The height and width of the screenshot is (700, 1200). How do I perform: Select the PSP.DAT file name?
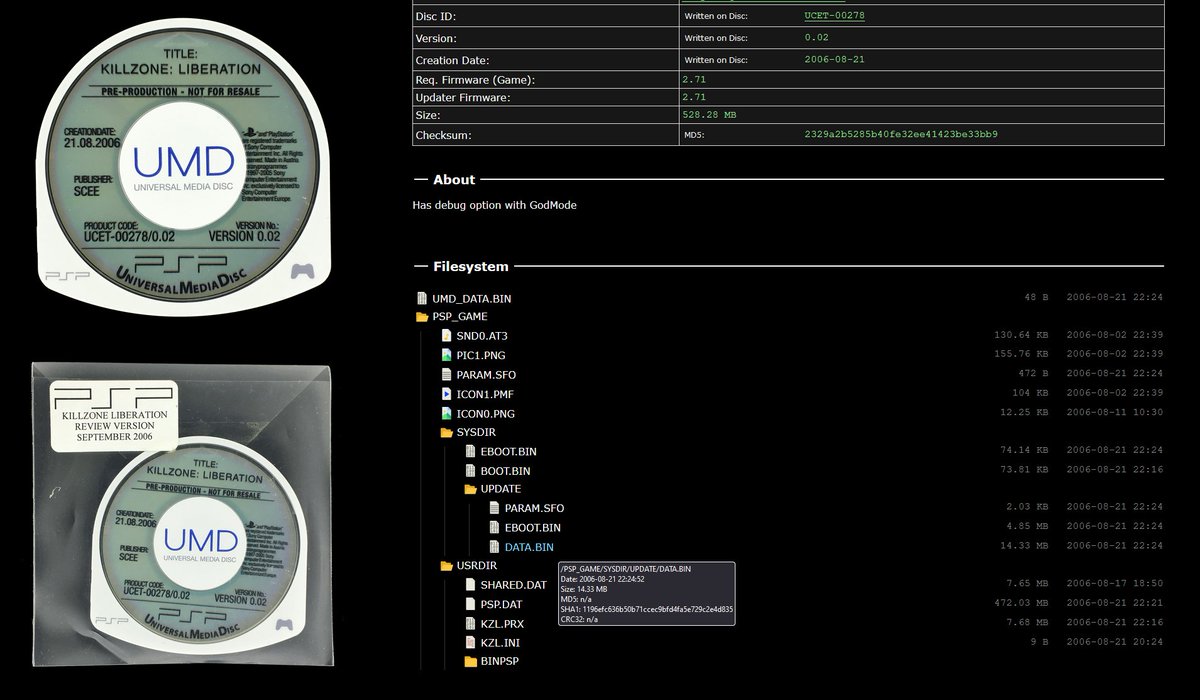click(502, 604)
